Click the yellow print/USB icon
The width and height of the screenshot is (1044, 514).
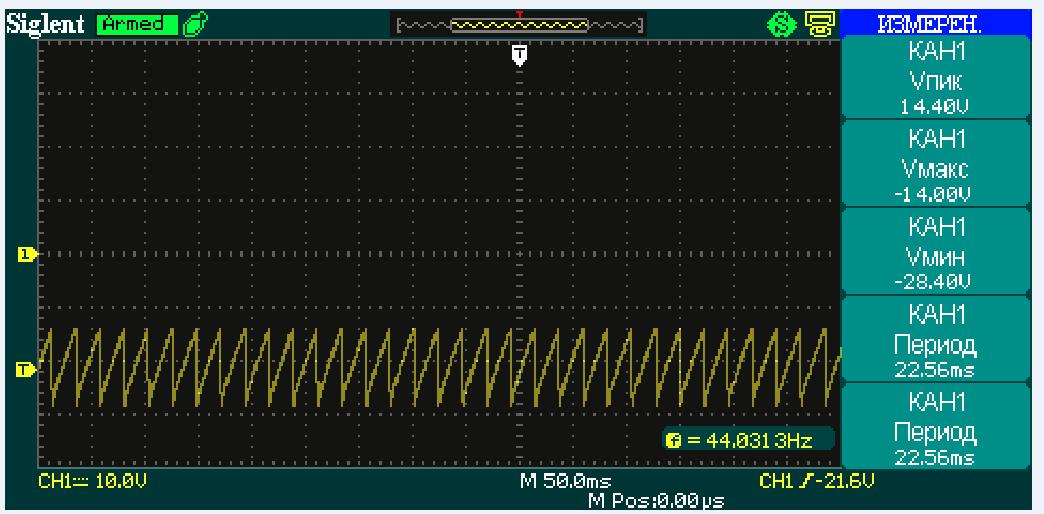[818, 25]
